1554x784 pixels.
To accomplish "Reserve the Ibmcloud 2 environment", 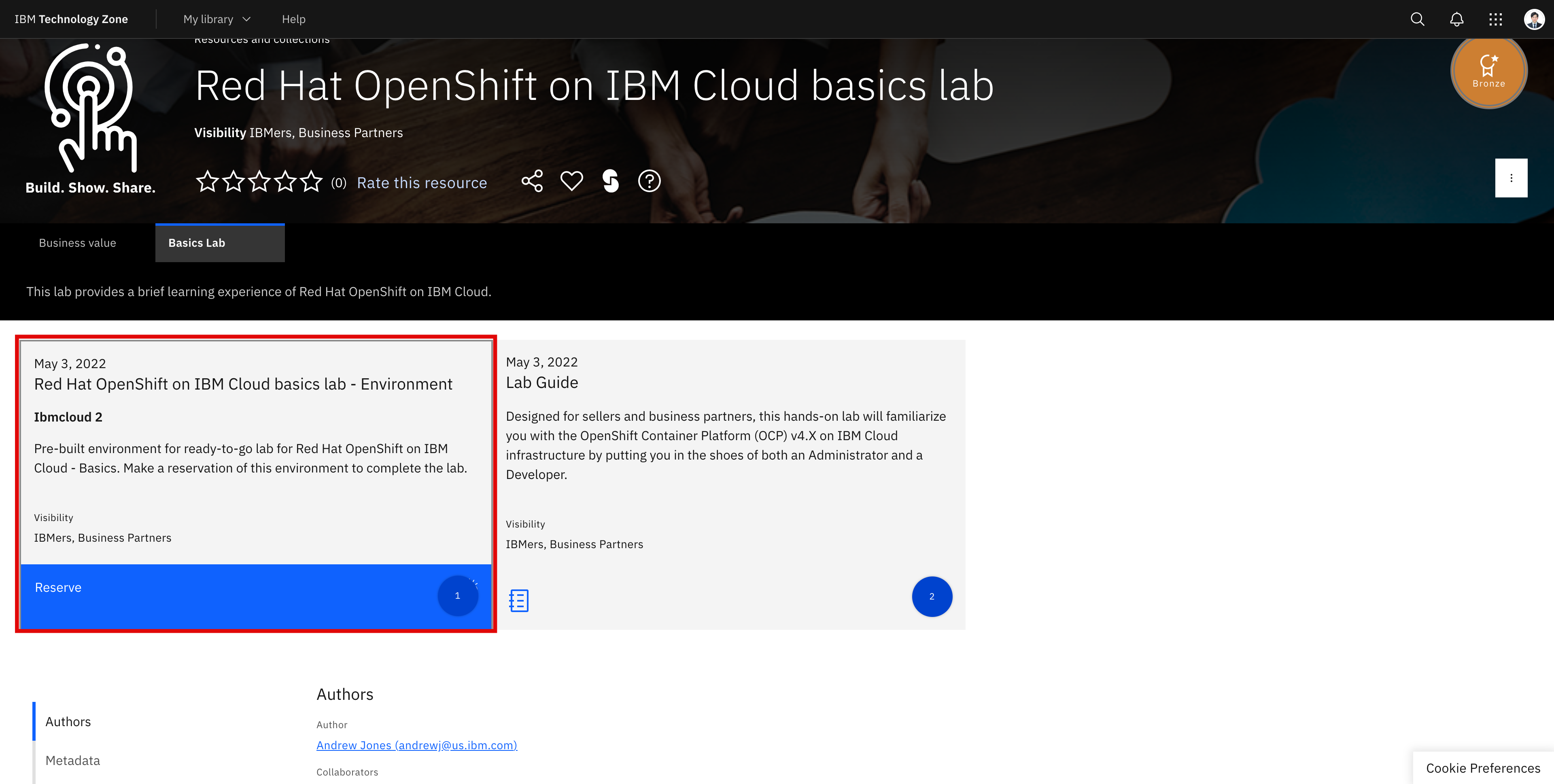I will click(x=58, y=587).
